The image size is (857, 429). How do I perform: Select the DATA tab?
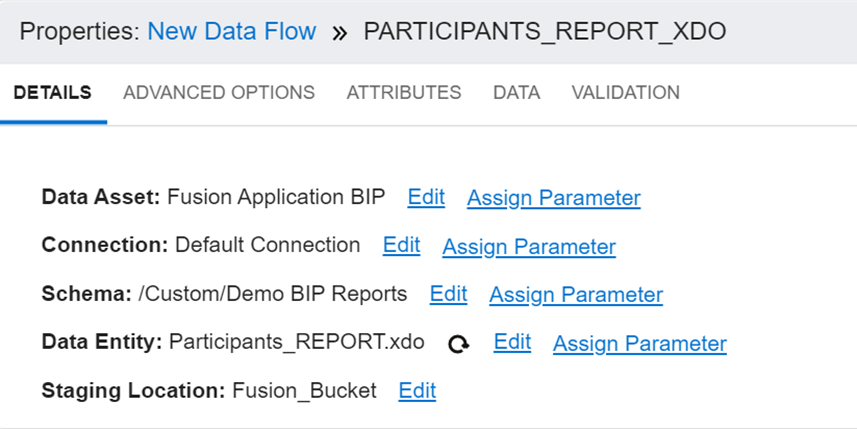click(516, 93)
